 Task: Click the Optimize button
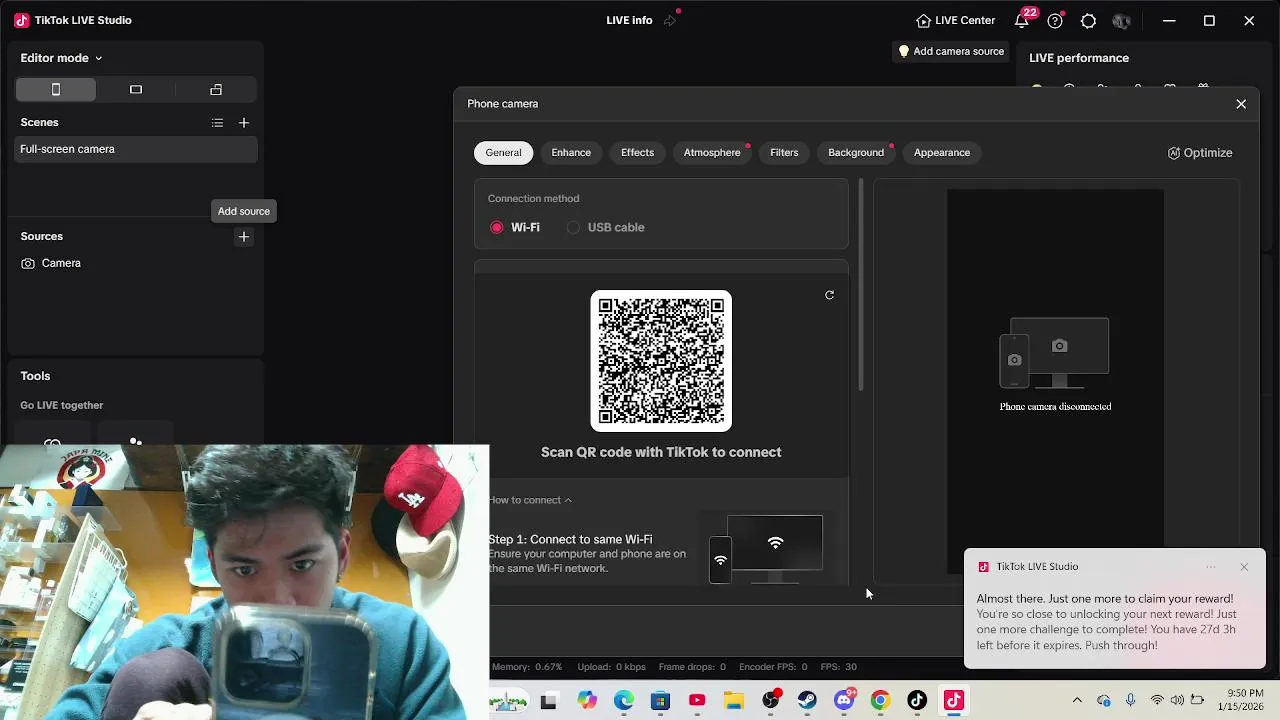pyautogui.click(x=1200, y=153)
